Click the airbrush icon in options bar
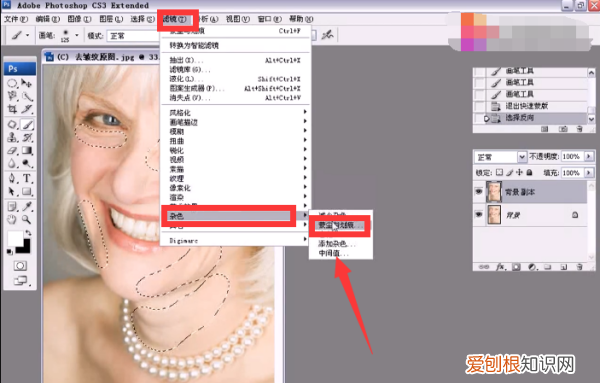This screenshot has width=600, height=383. 328,35
